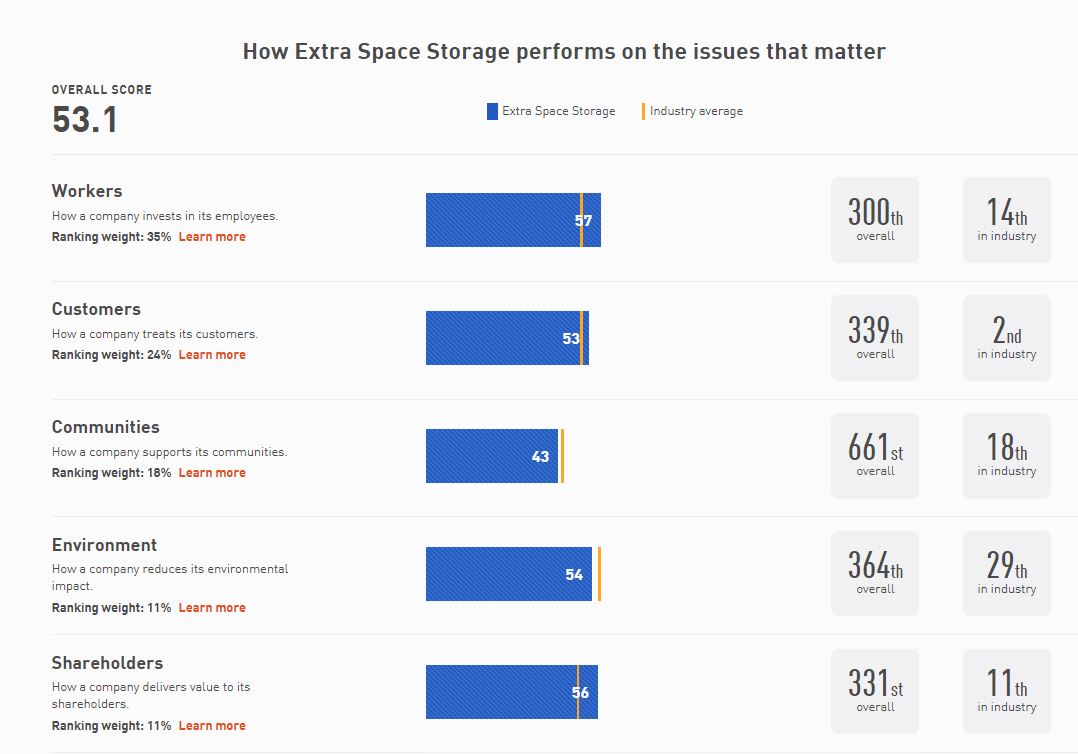Click the orange Industry average legend marker
Image resolution: width=1078 pixels, height=754 pixels.
click(644, 112)
